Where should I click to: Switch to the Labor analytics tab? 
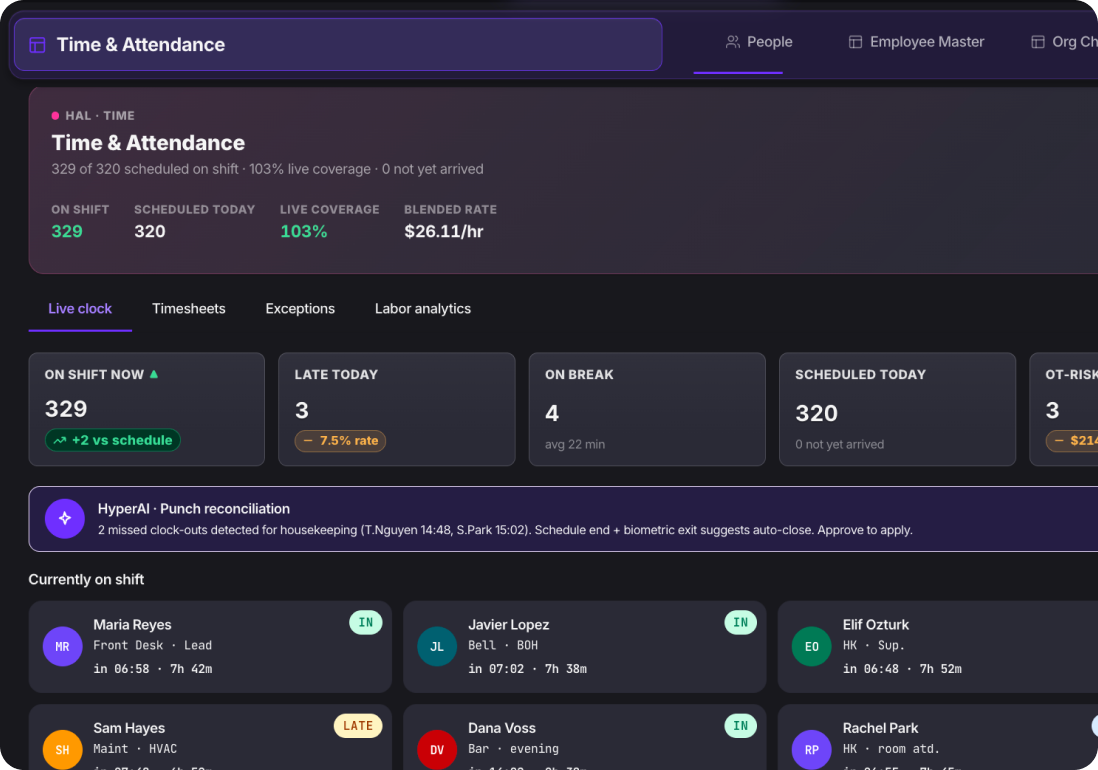(422, 309)
